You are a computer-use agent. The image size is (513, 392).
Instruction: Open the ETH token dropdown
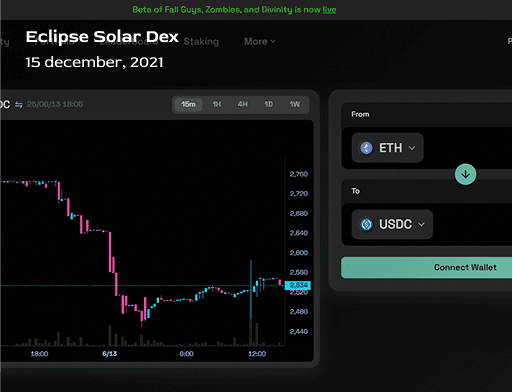click(x=388, y=148)
